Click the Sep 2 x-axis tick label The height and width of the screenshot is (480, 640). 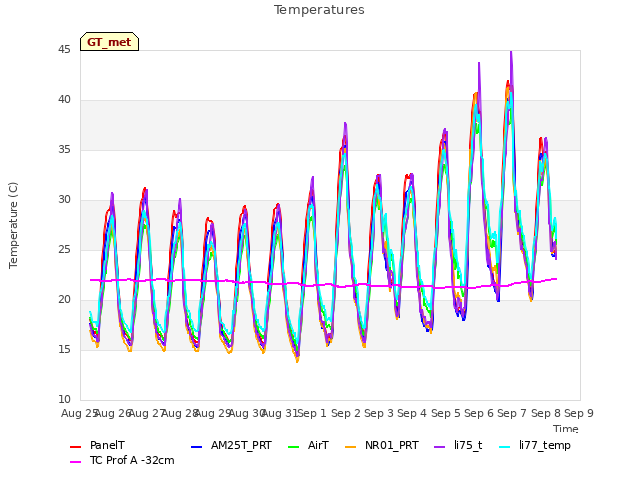click(346, 413)
